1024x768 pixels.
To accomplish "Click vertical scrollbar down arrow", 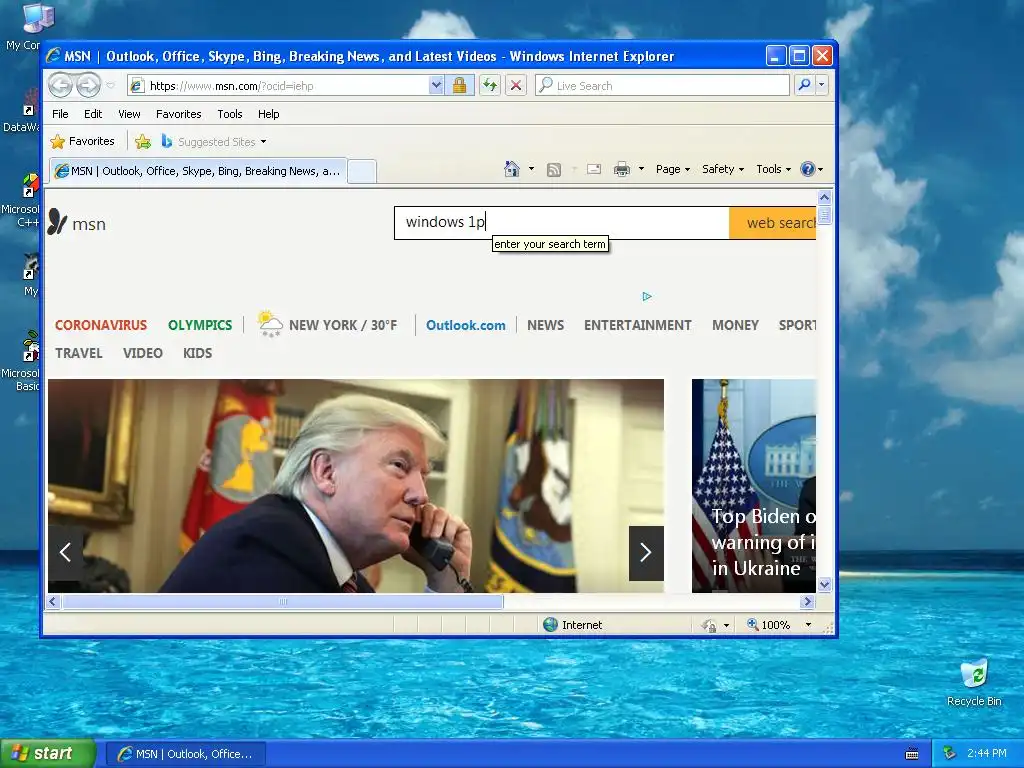I will (x=825, y=584).
